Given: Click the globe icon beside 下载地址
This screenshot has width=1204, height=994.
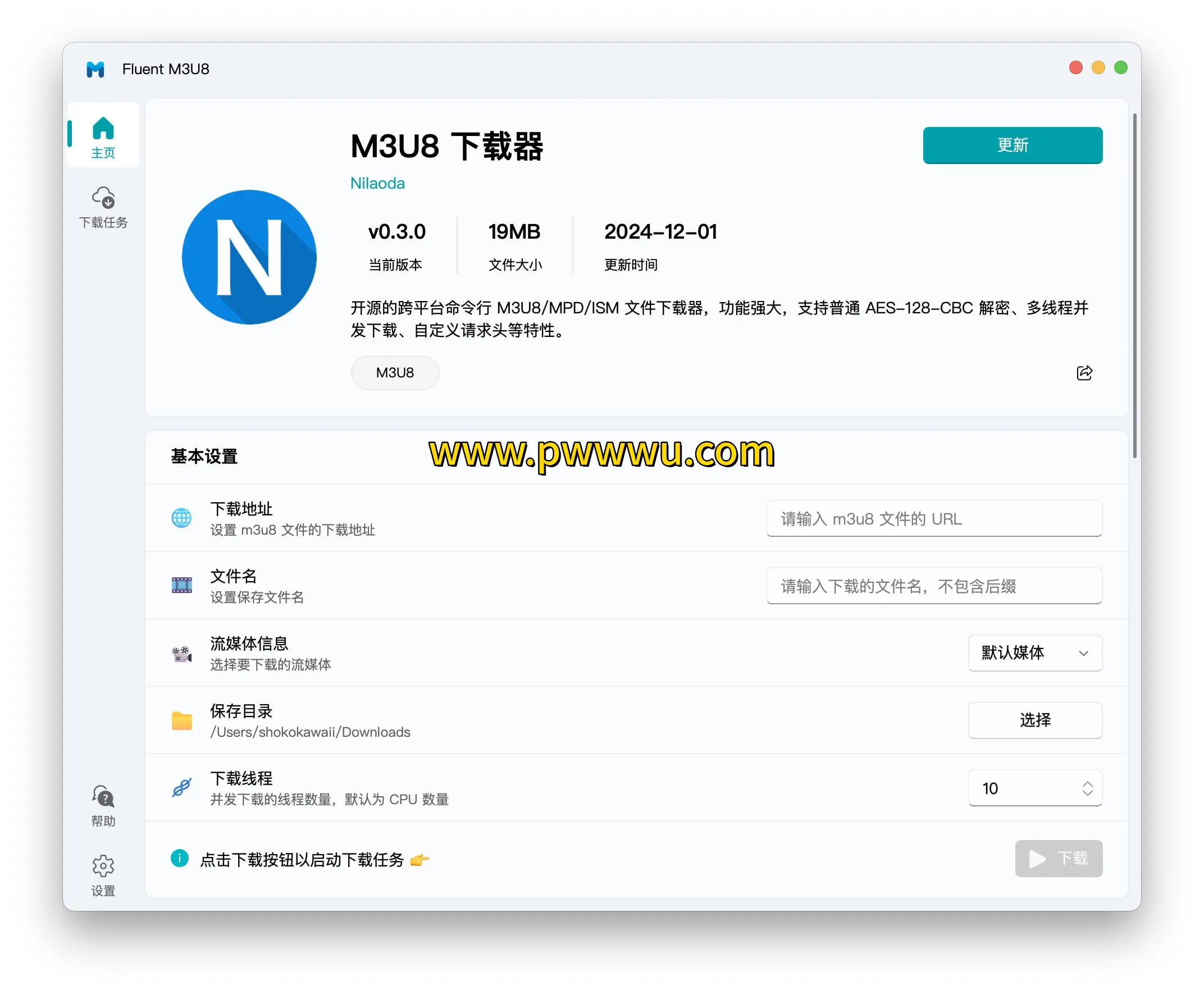Looking at the screenshot, I should 181,518.
